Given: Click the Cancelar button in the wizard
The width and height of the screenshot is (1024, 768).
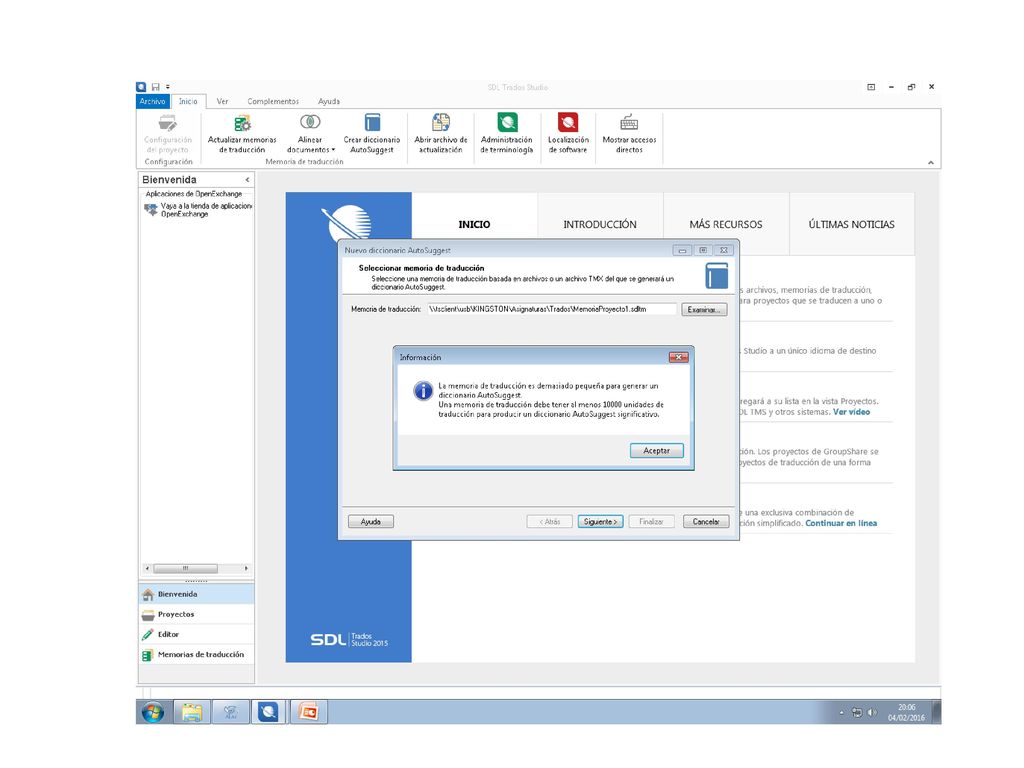Looking at the screenshot, I should (x=706, y=522).
